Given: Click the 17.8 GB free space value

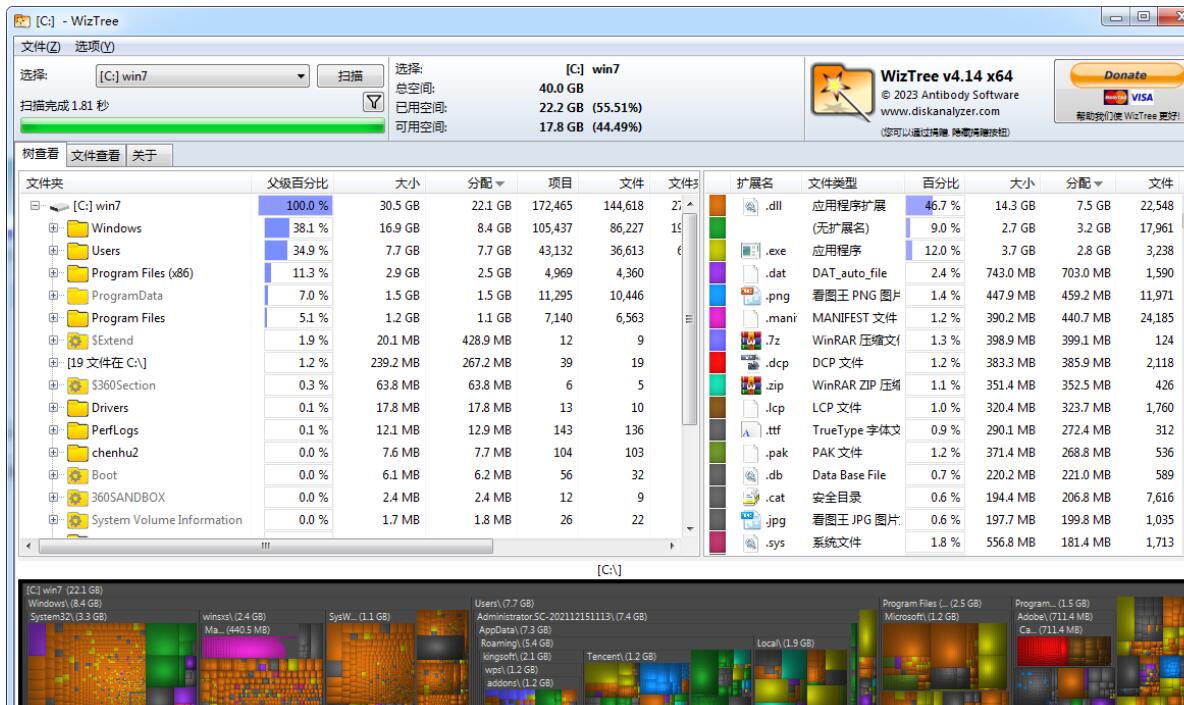Looking at the screenshot, I should pyautogui.click(x=561, y=128).
